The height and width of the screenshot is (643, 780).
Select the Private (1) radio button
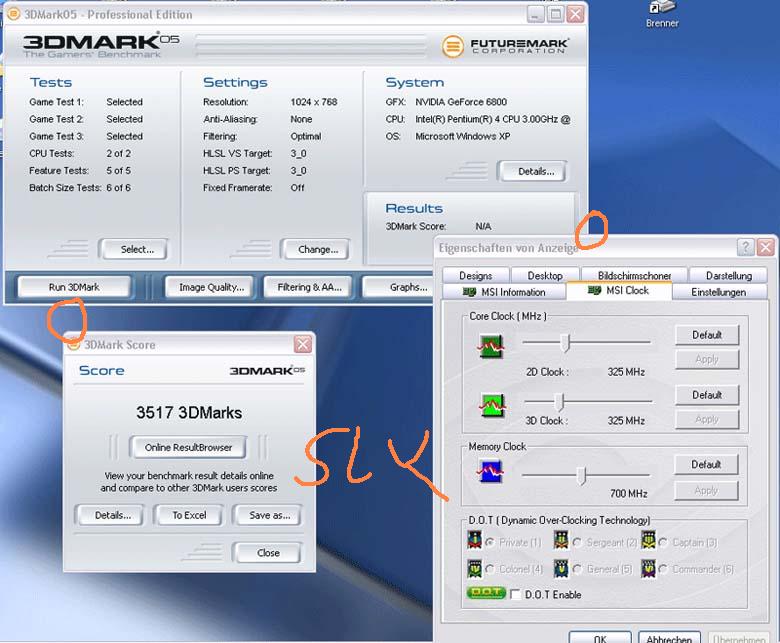(489, 543)
